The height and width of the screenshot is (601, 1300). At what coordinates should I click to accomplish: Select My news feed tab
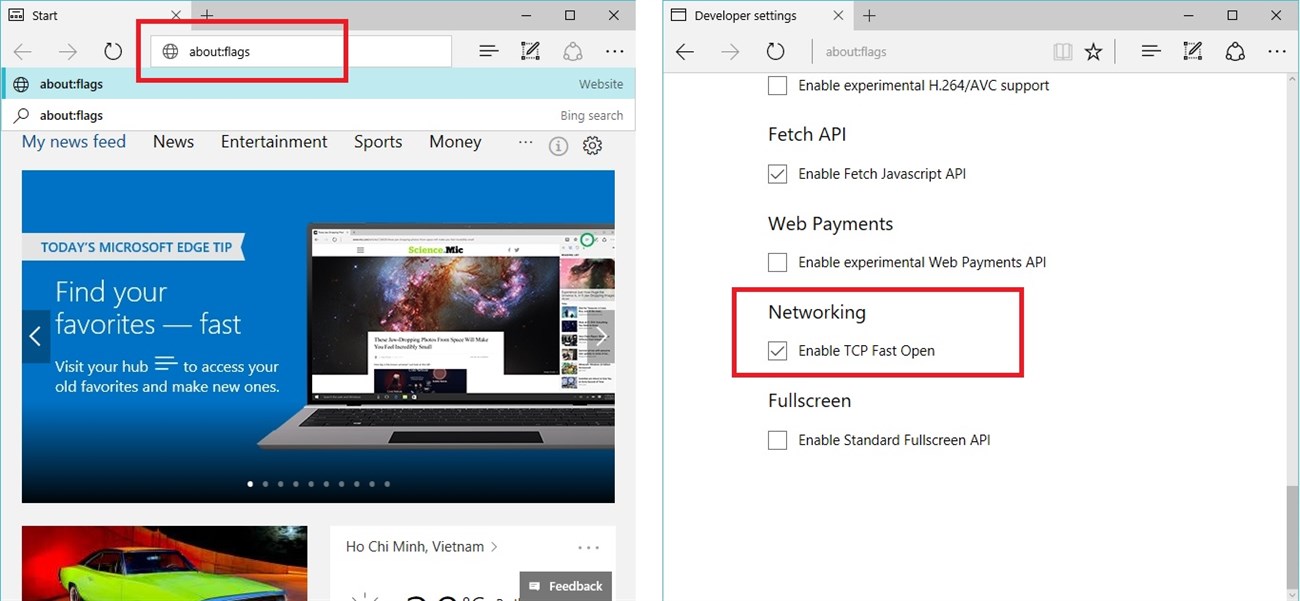(74, 142)
